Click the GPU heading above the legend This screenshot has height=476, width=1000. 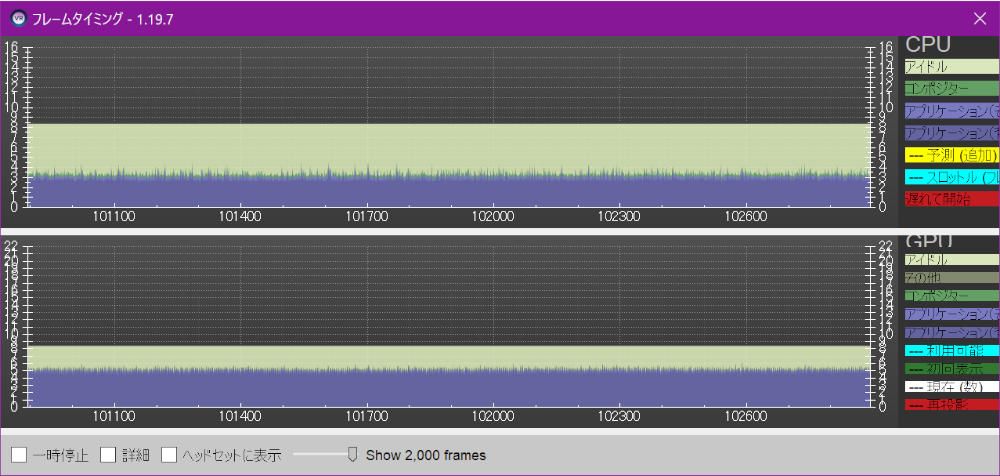point(929,241)
